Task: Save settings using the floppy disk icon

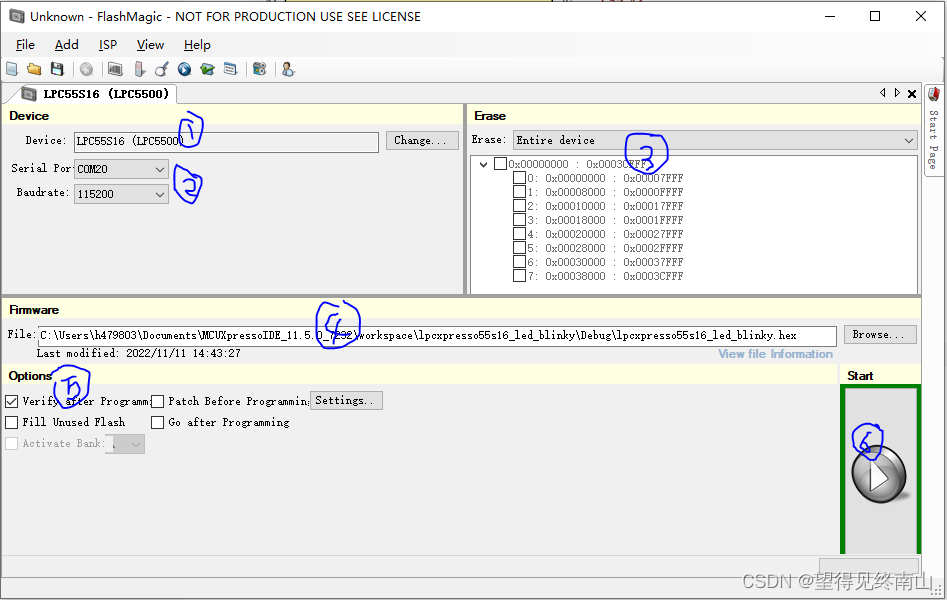Action: click(x=58, y=69)
